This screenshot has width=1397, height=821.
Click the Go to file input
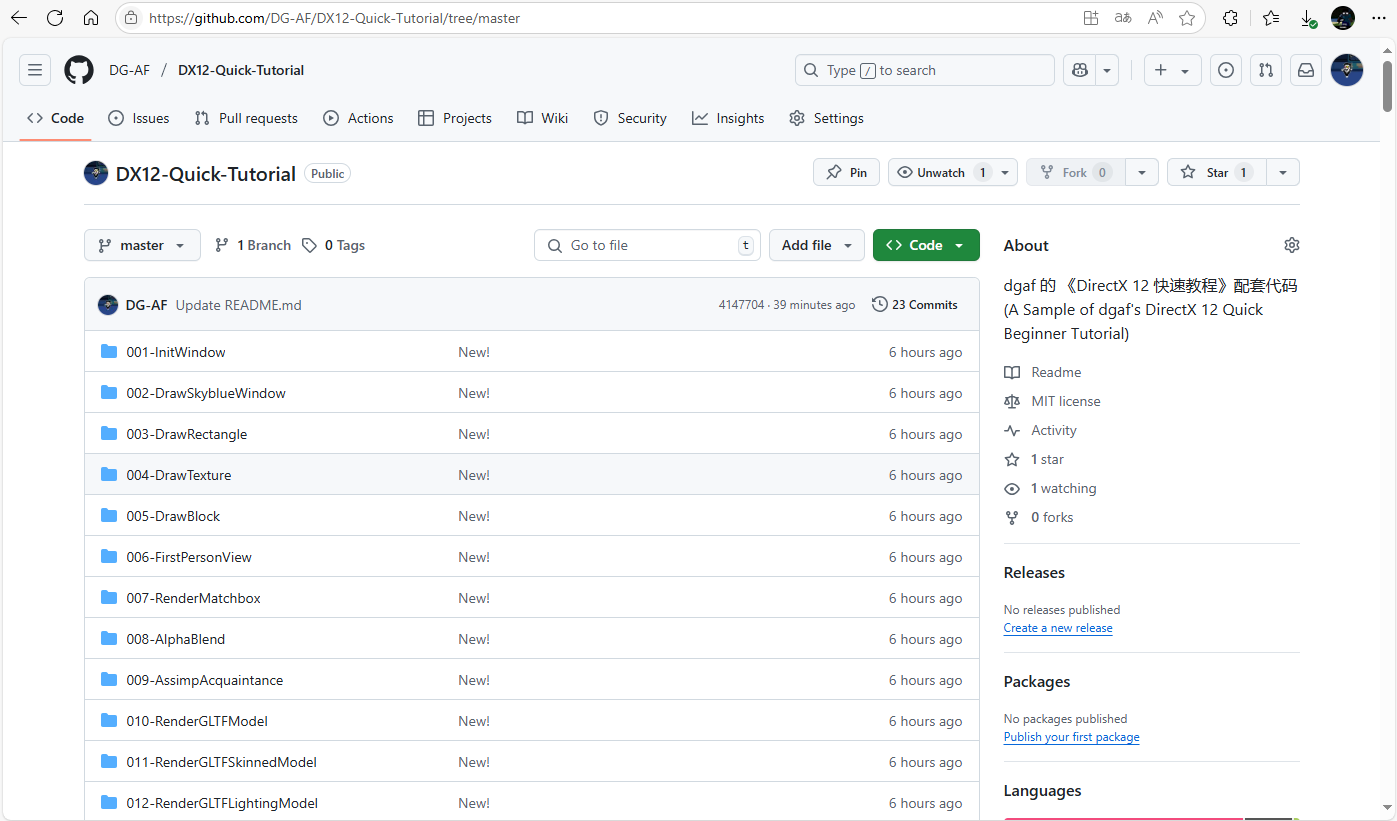tap(648, 245)
